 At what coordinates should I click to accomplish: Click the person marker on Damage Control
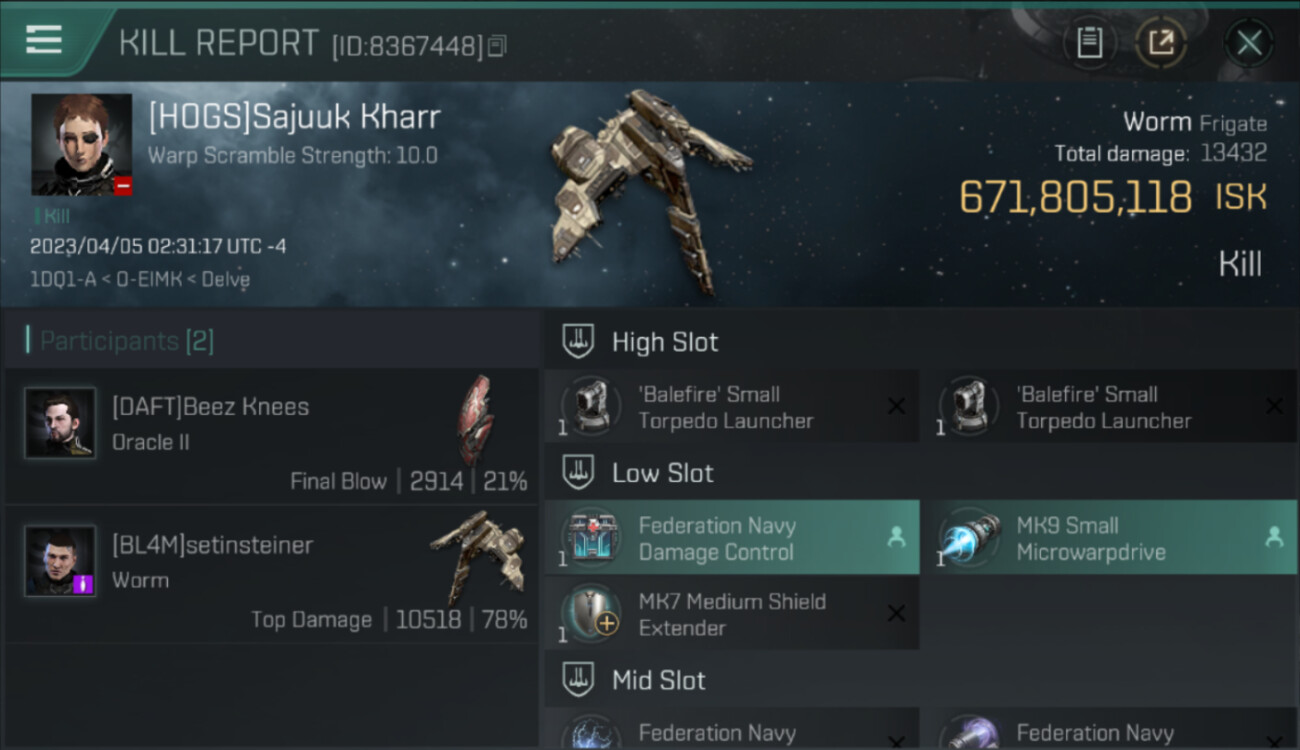coord(896,538)
